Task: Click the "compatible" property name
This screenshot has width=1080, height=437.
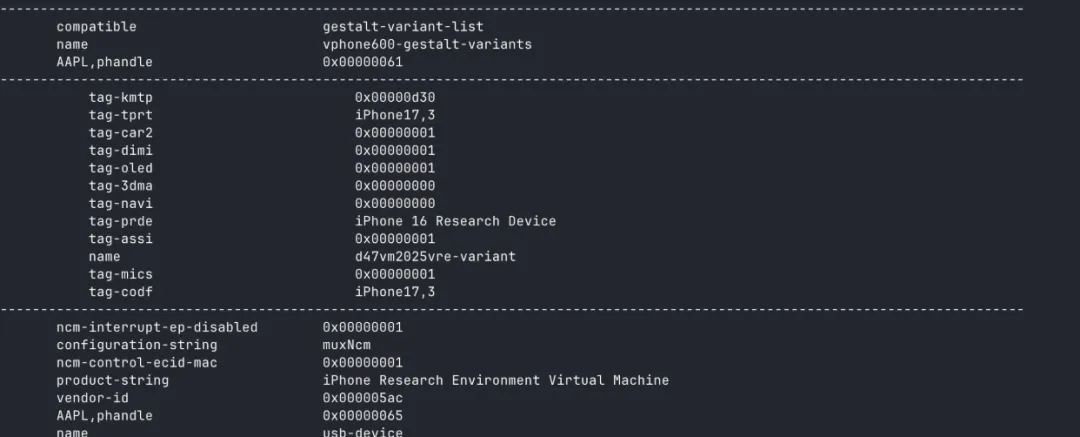Action: click(x=96, y=27)
